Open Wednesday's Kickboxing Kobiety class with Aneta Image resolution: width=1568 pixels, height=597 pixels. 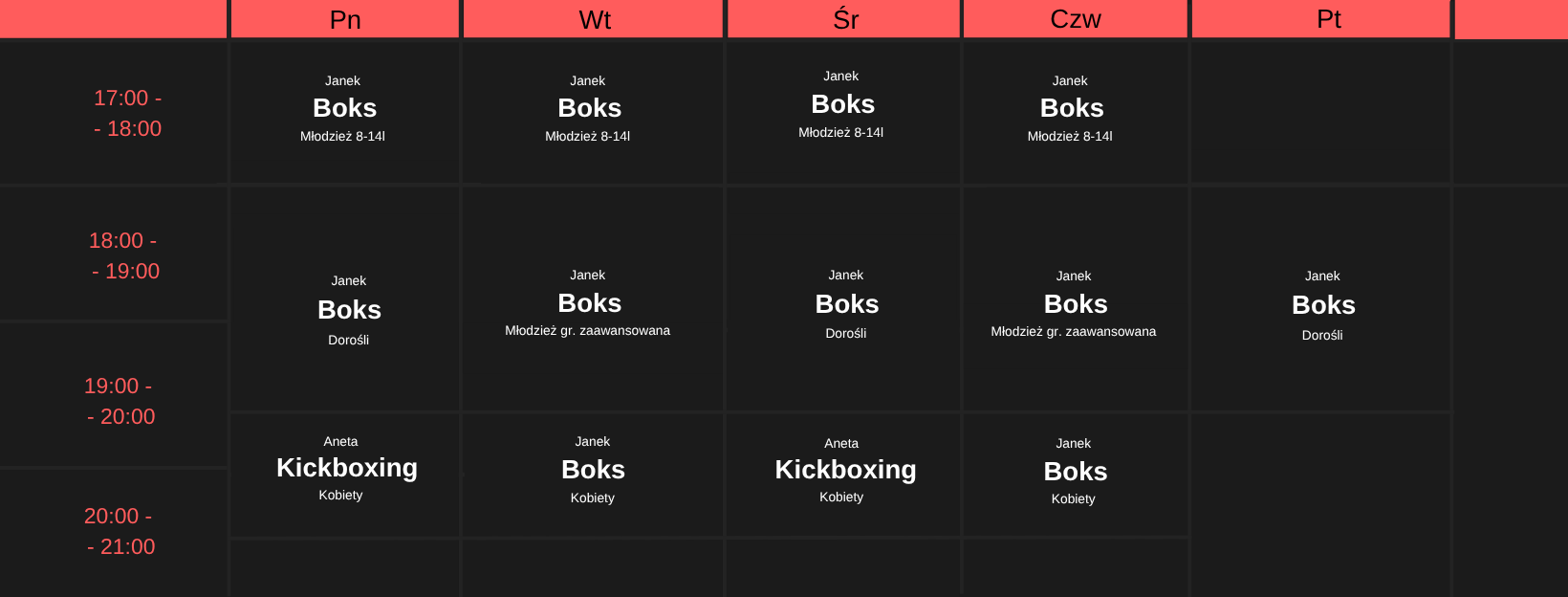[x=844, y=470]
